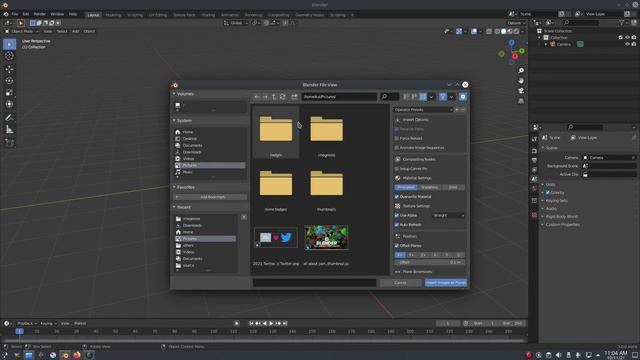Click the file path input field
Viewport: 640px width, 360px height.
339,97
